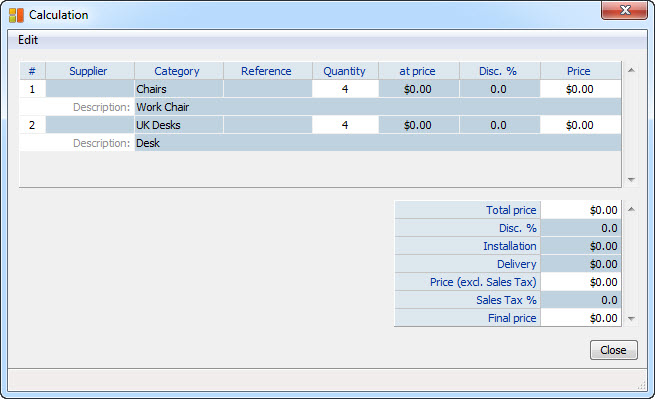Edit the Sales Tax % value field
The width and height of the screenshot is (655, 399).
click(x=581, y=300)
